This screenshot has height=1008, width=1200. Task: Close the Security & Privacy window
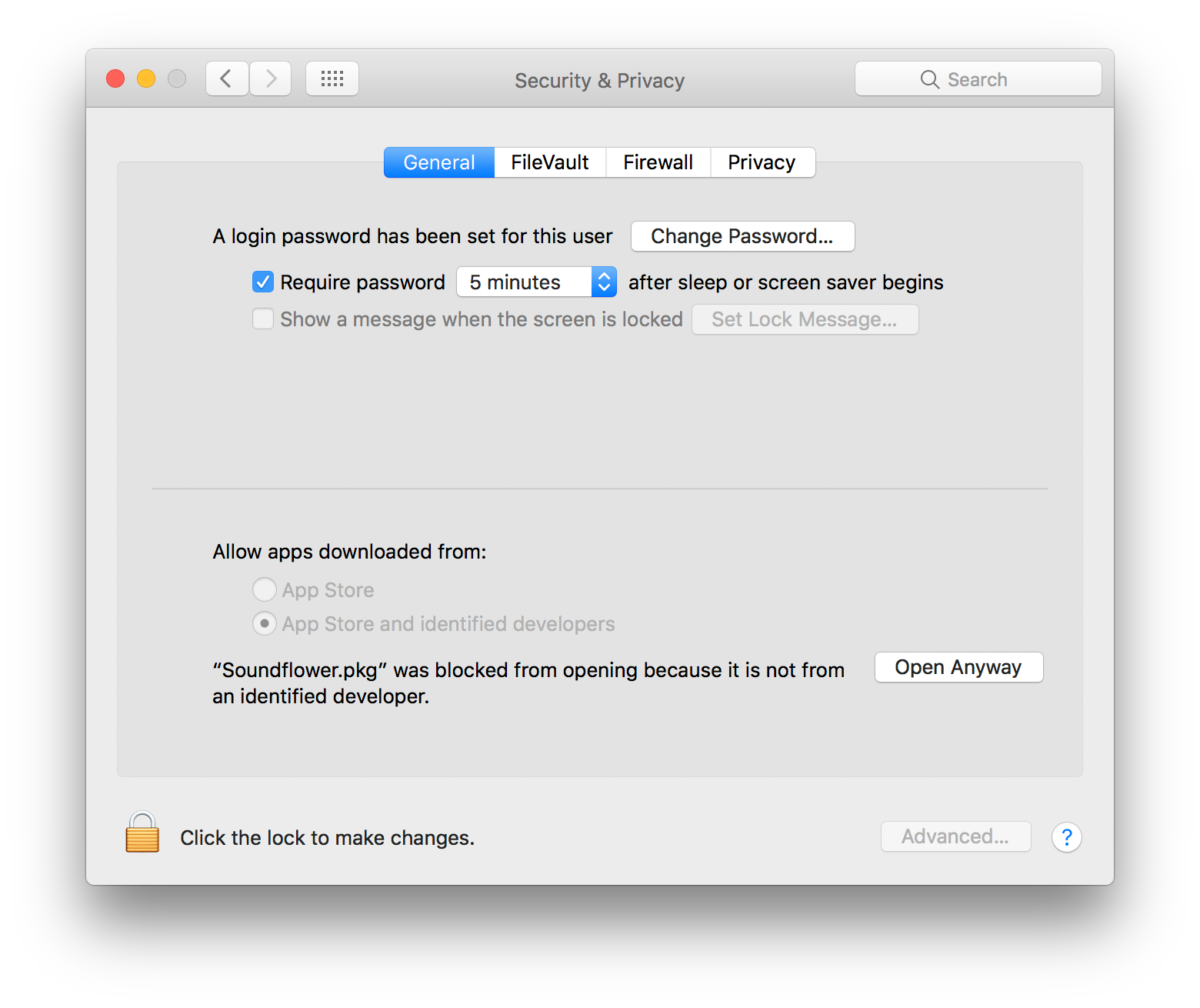[115, 78]
